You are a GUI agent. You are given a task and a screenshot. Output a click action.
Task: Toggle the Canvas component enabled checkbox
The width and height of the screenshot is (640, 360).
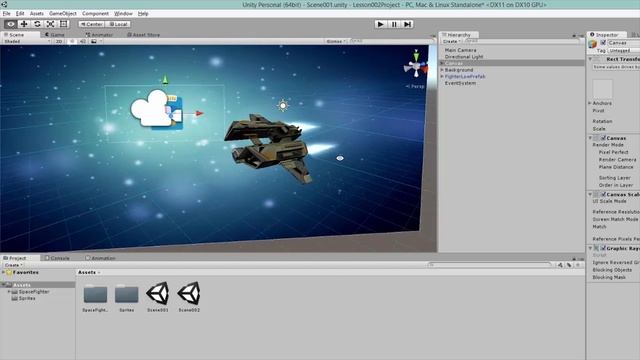(x=603, y=138)
